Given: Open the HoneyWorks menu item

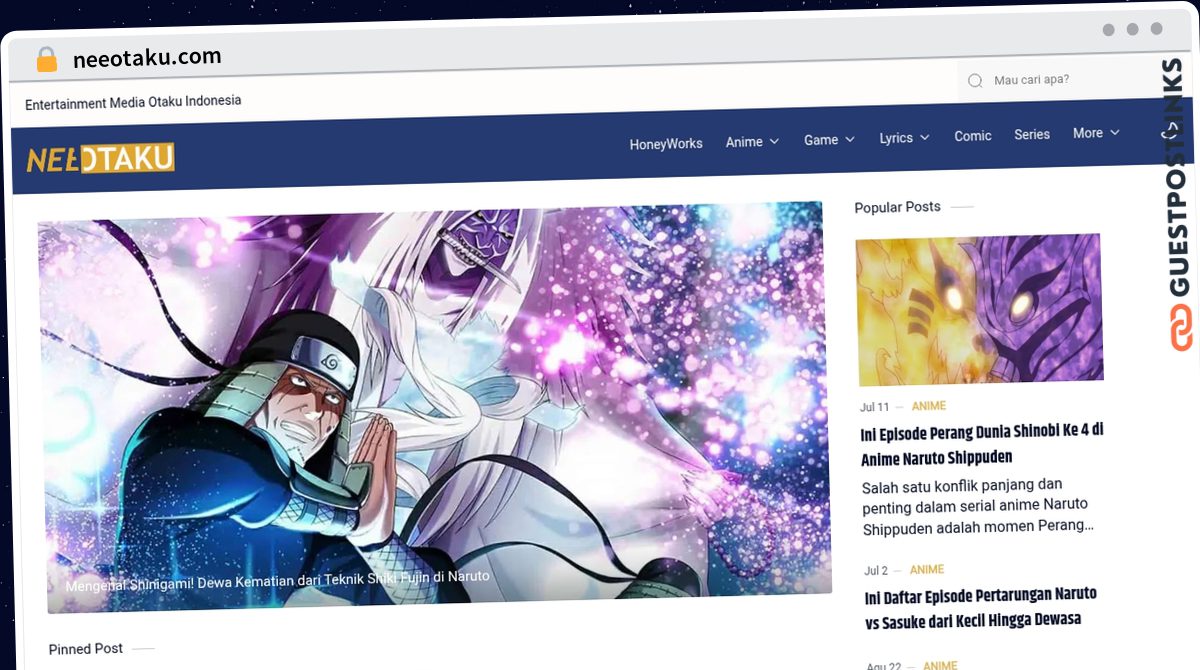Looking at the screenshot, I should click(666, 144).
